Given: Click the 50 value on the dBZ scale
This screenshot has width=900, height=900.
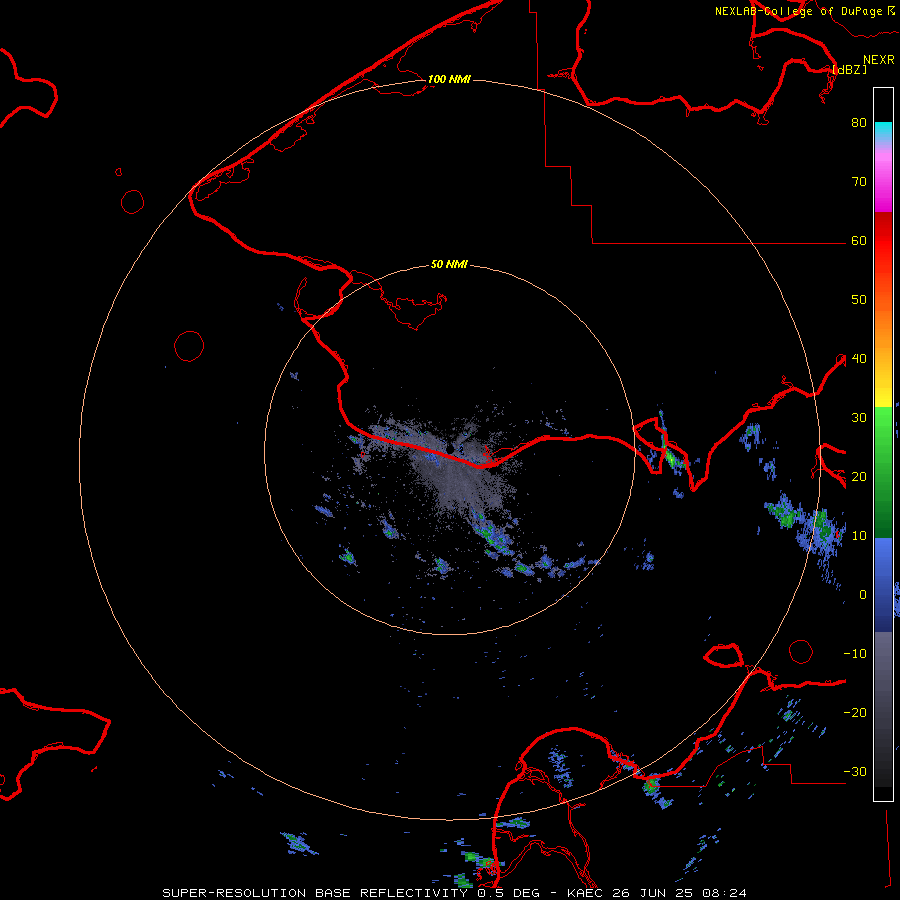Looking at the screenshot, I should tap(859, 300).
